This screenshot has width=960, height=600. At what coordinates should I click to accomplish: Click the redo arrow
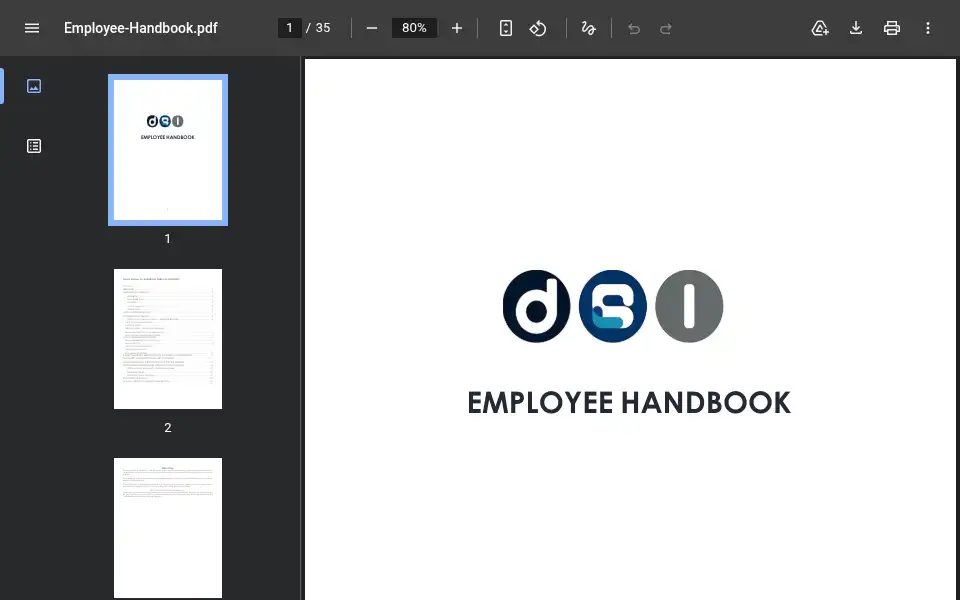pos(666,28)
